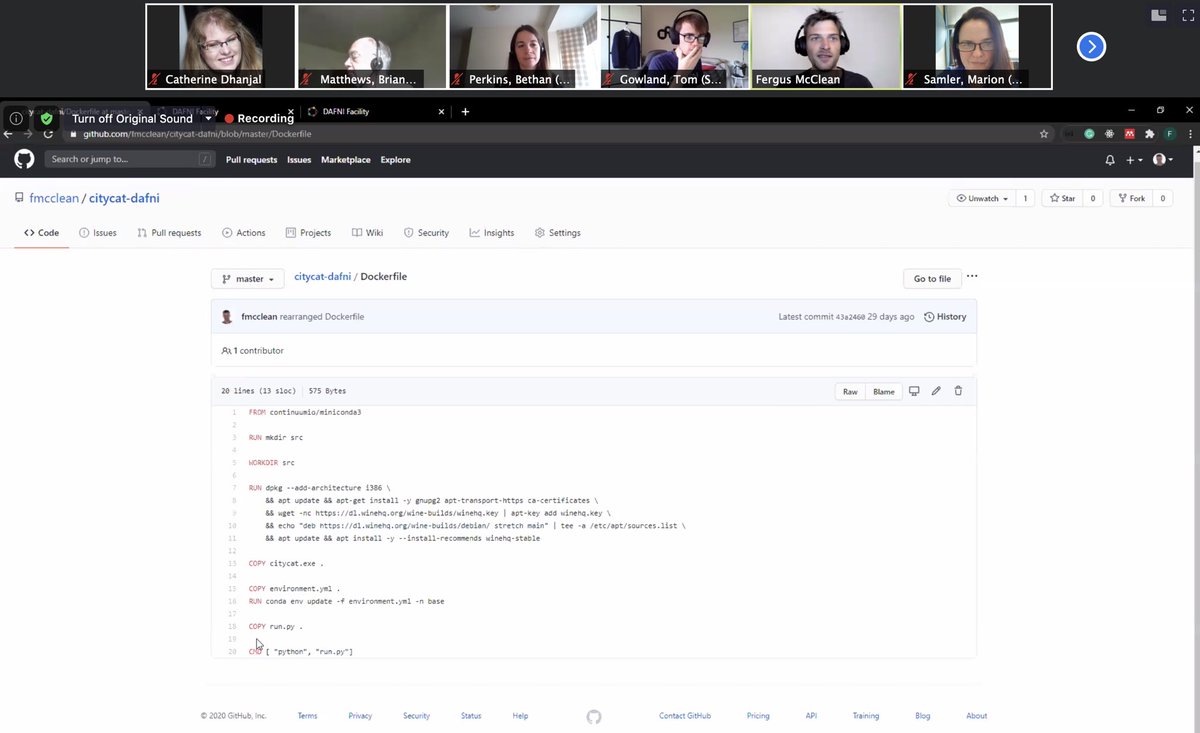The image size is (1200, 733).
Task: Reload the page with the refresh icon
Action: [48, 134]
